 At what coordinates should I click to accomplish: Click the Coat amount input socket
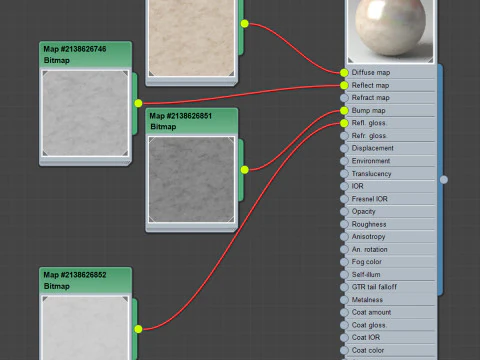pos(344,312)
